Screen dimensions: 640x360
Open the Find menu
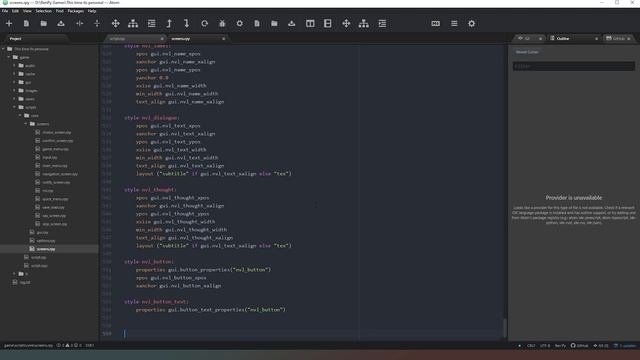(x=60, y=11)
